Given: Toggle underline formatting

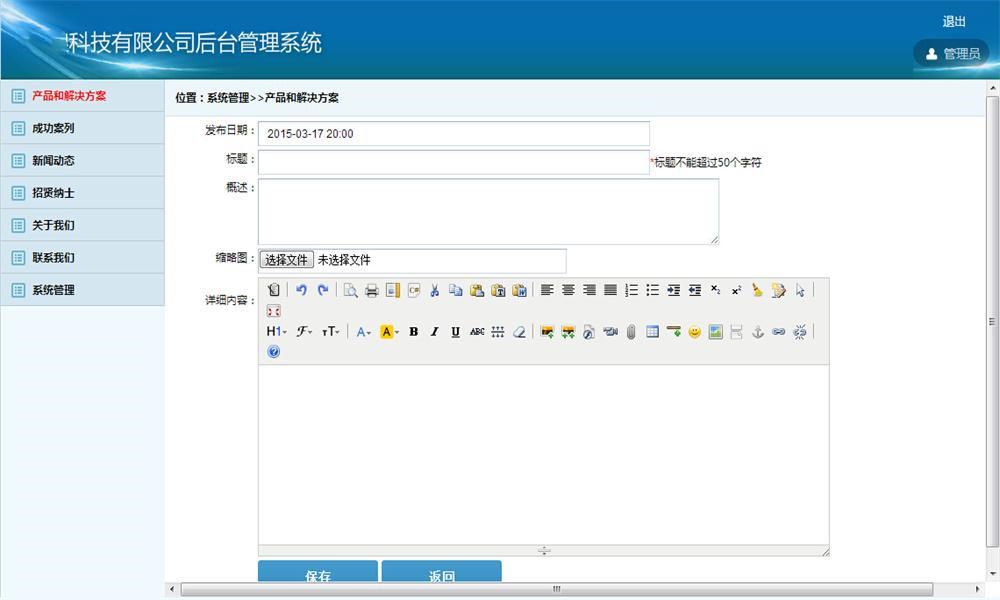Looking at the screenshot, I should click(x=455, y=332).
